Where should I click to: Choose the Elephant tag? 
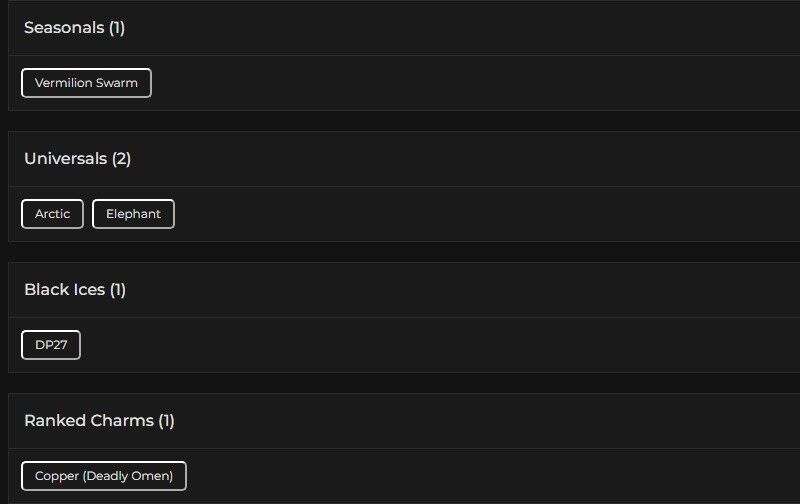point(133,214)
